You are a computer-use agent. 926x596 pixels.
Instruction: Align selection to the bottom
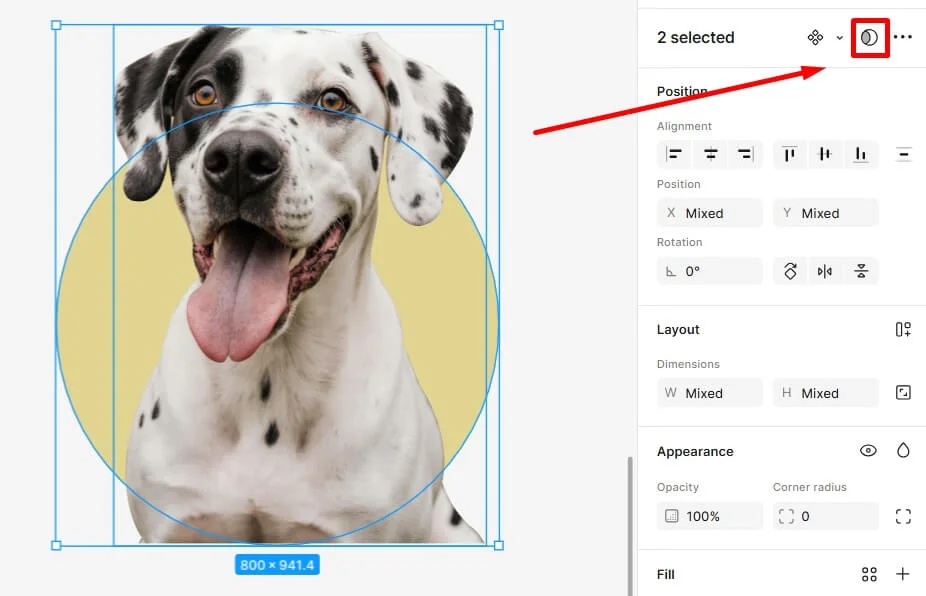point(860,154)
